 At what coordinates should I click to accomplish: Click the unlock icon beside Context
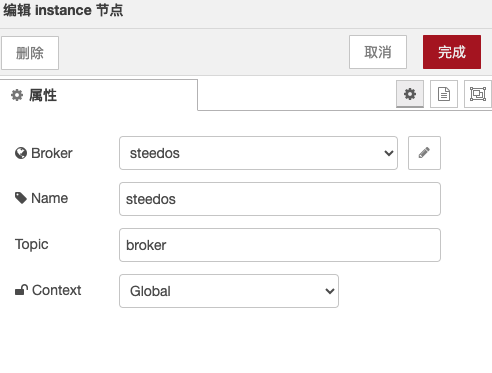pyautogui.click(x=21, y=290)
